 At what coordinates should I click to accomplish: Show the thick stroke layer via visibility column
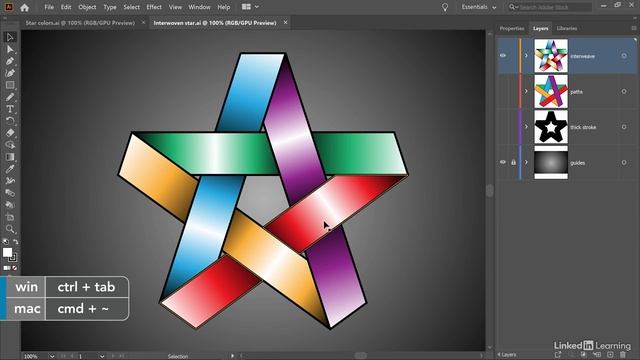click(503, 127)
